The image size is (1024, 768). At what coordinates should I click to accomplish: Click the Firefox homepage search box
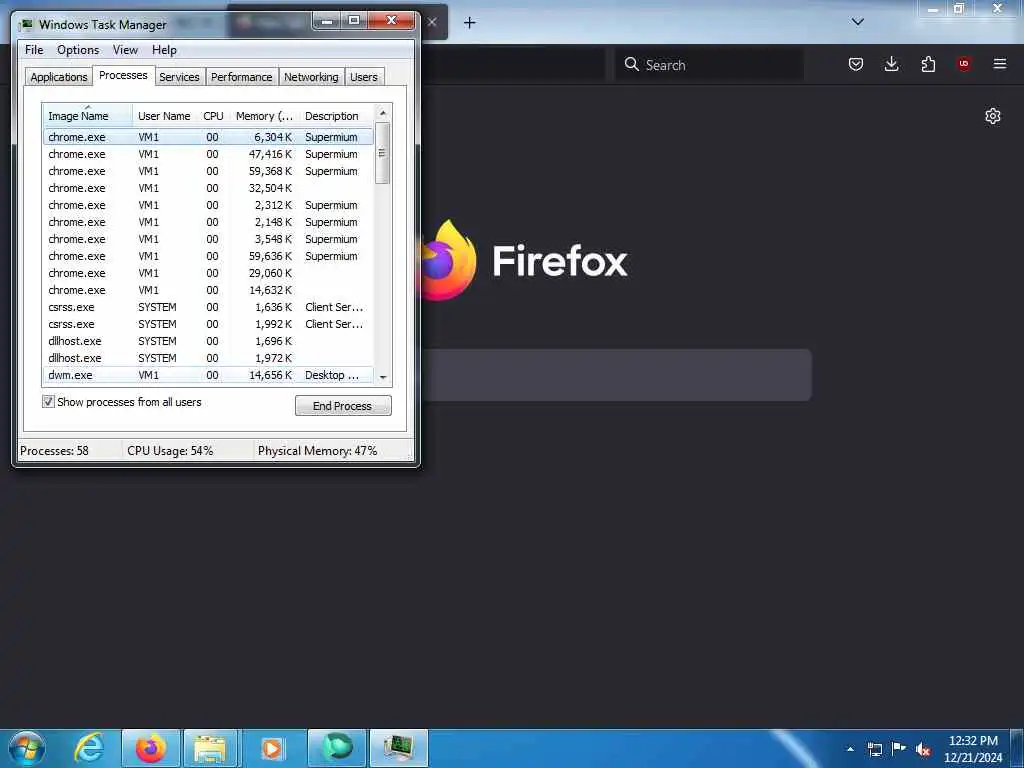(x=617, y=375)
